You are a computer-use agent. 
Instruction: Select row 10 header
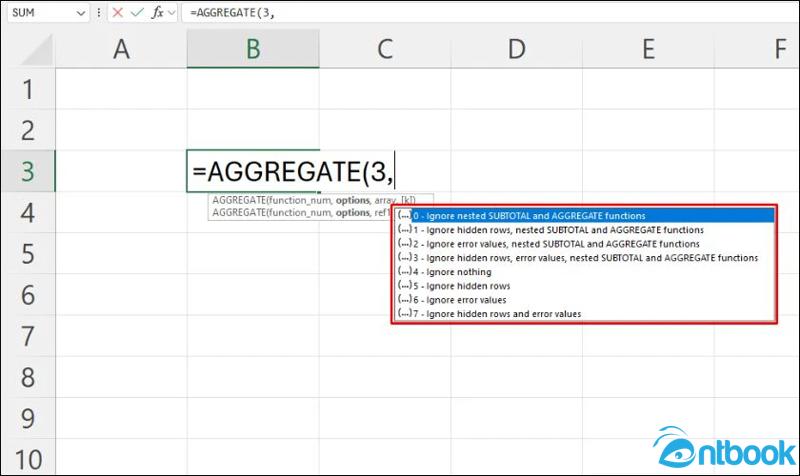28,458
